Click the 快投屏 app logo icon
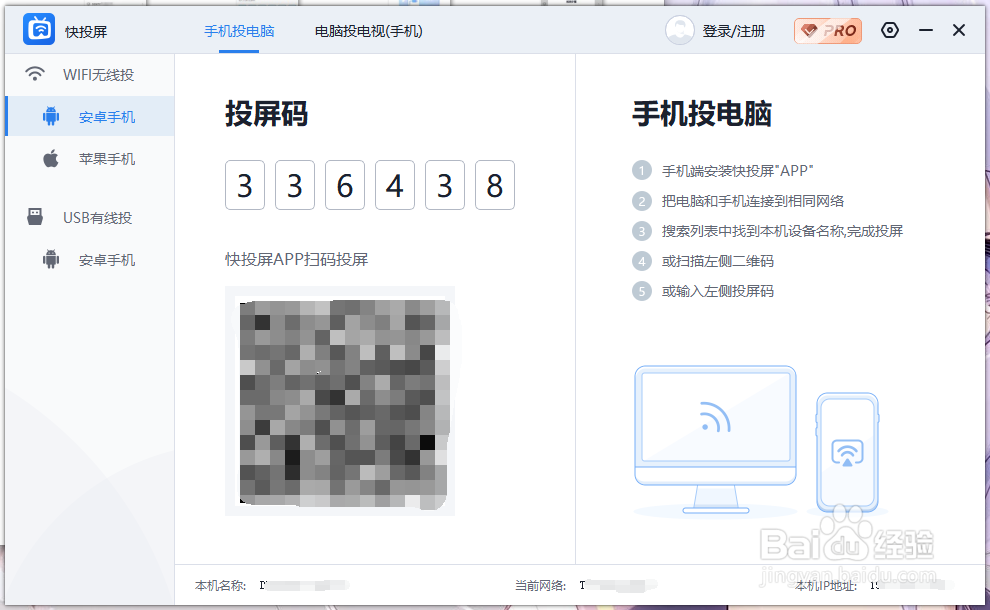The image size is (990, 610). click(x=38, y=29)
